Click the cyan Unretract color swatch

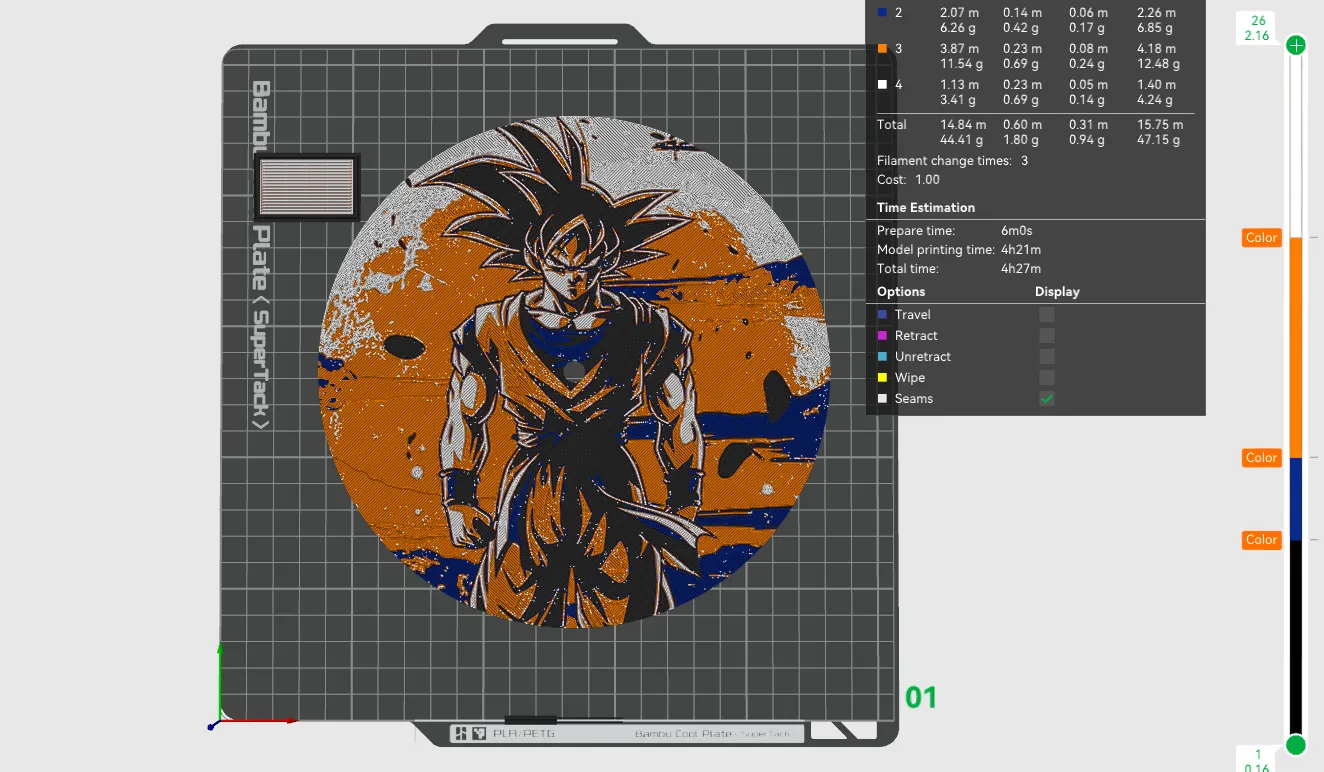click(882, 356)
